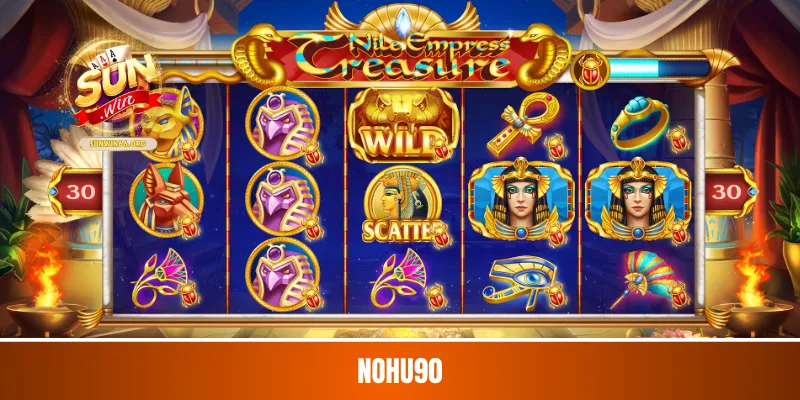Click the left 30 paylines badge
The height and width of the screenshot is (400, 800).
pos(77,192)
